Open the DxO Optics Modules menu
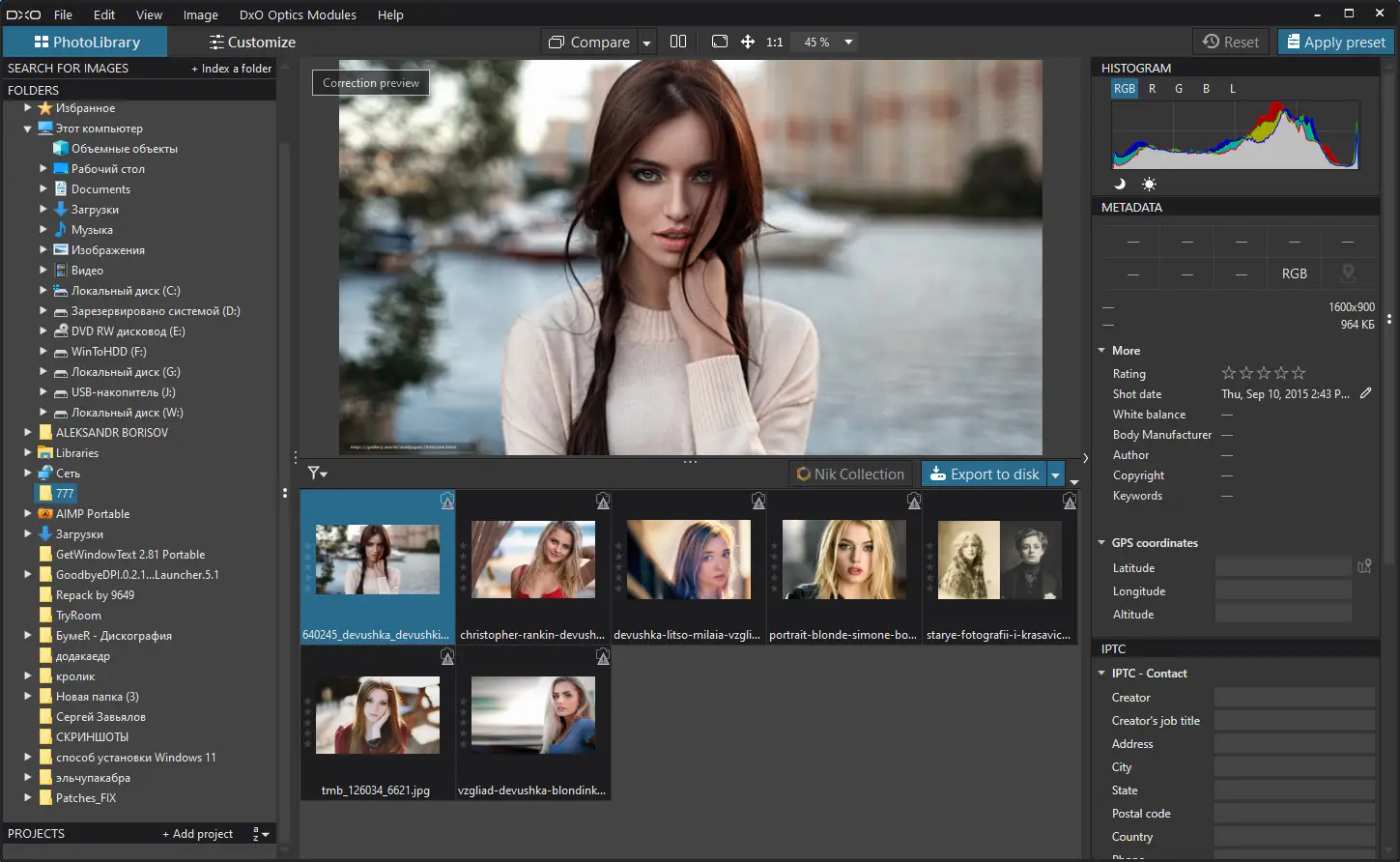Viewport: 1400px width, 862px height. pyautogui.click(x=298, y=14)
